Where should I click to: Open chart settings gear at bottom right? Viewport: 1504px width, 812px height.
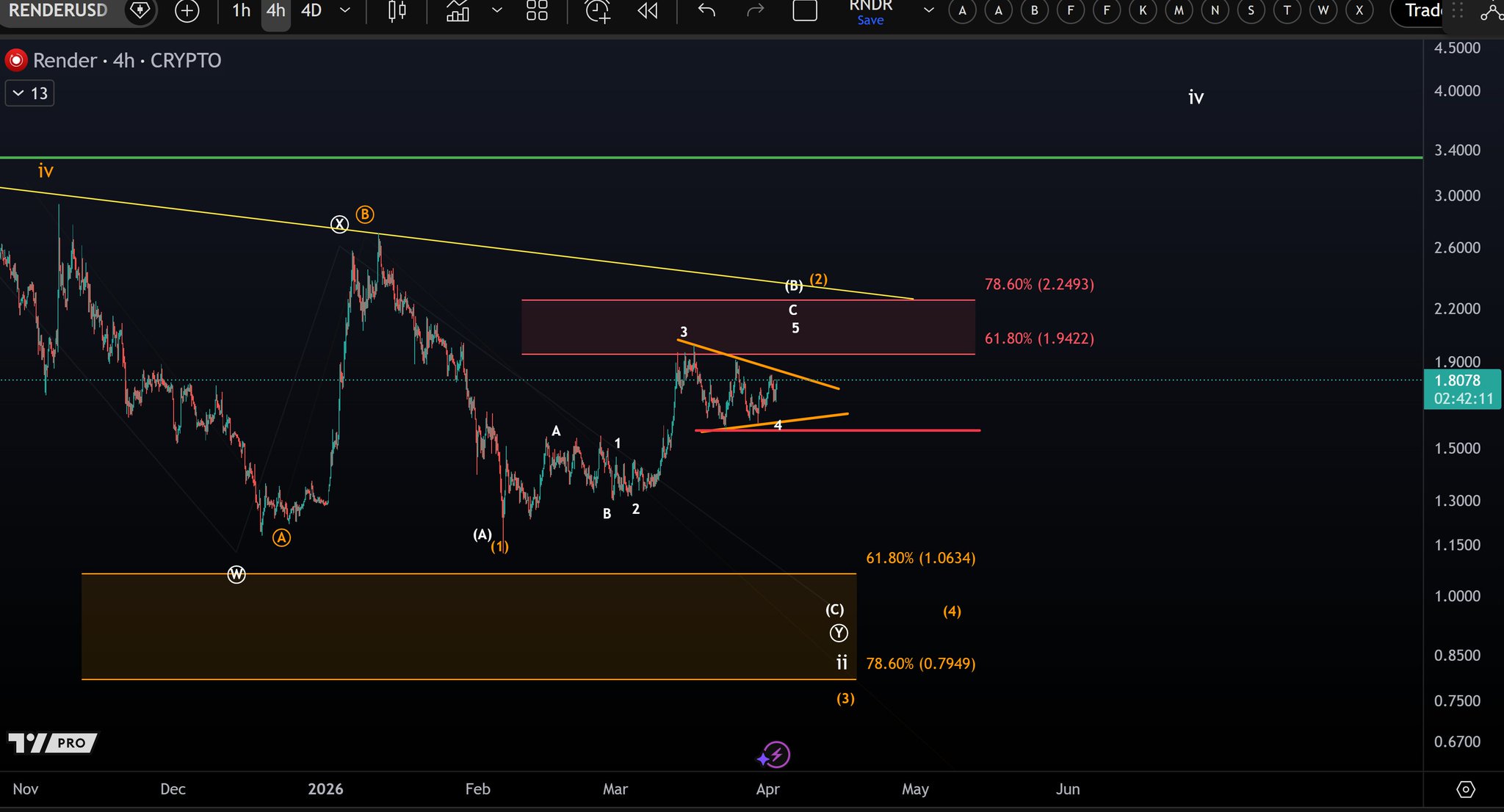click(1465, 789)
